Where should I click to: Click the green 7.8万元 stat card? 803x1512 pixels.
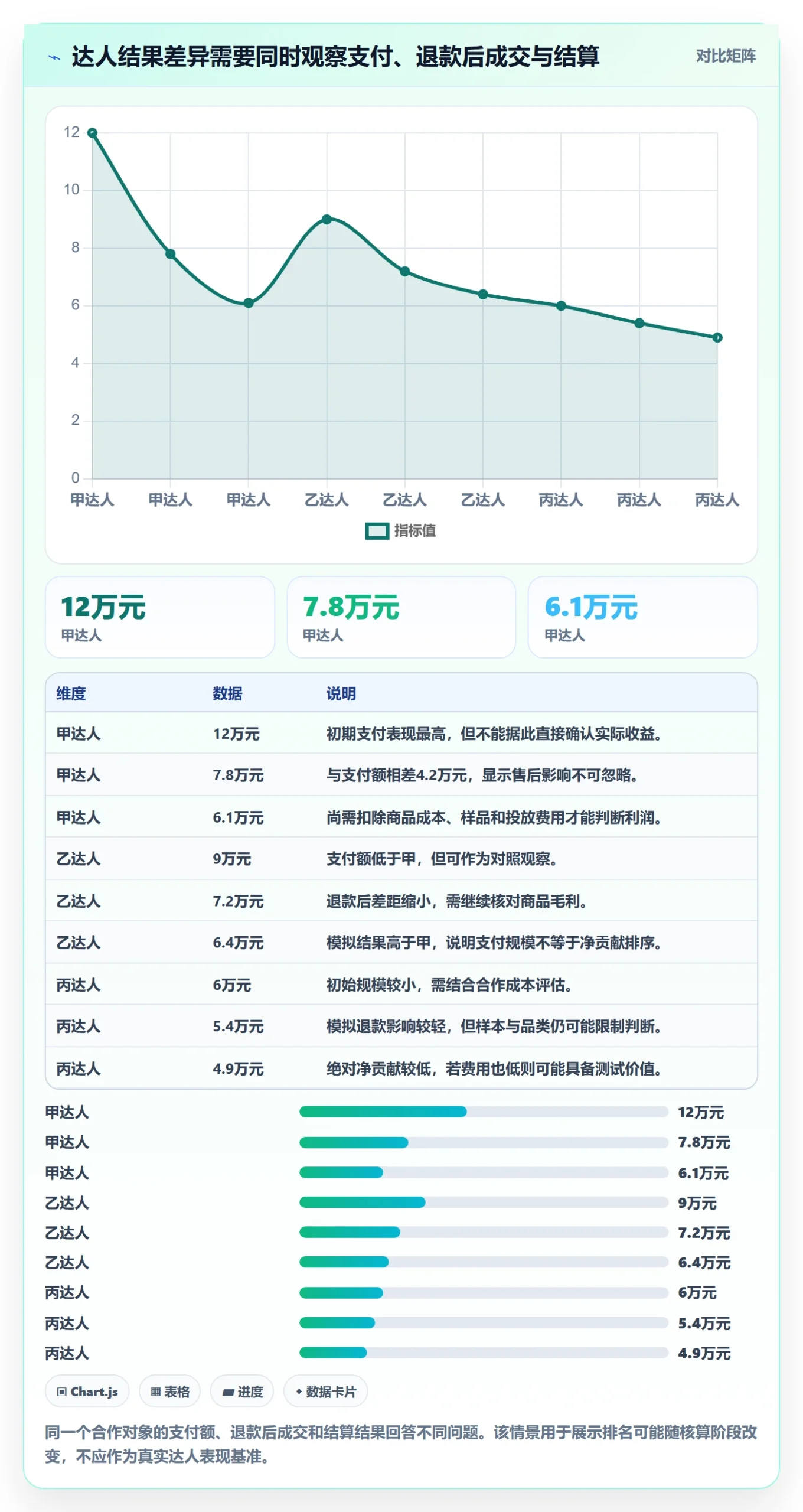pos(401,617)
